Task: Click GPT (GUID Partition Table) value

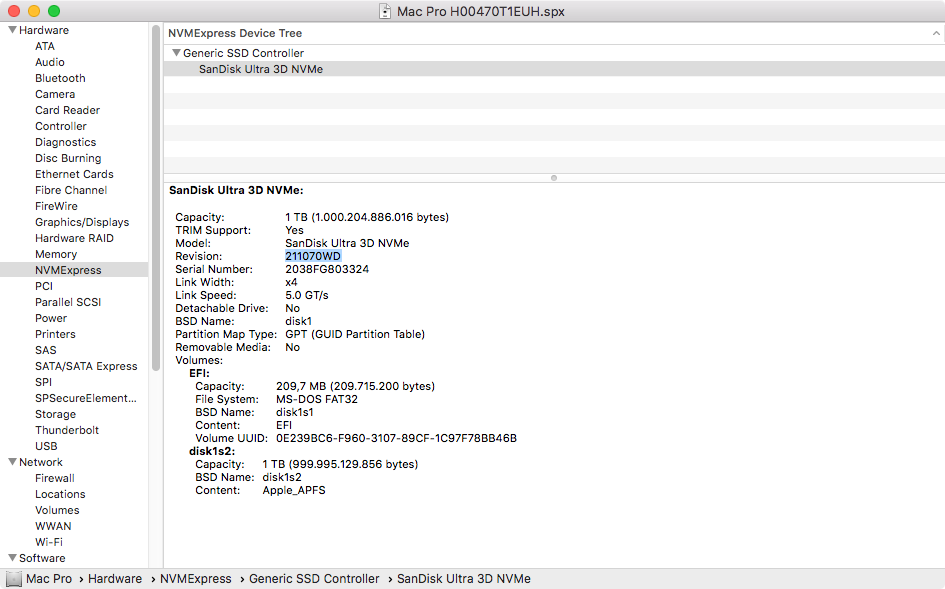Action: [355, 334]
